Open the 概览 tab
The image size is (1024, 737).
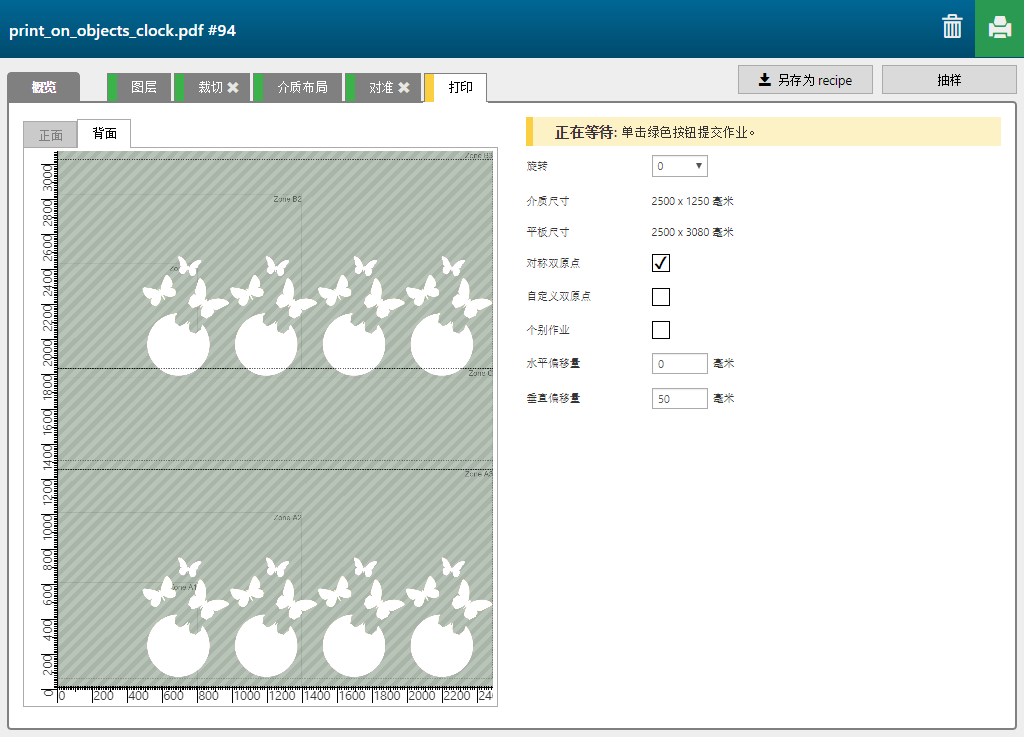pos(44,87)
